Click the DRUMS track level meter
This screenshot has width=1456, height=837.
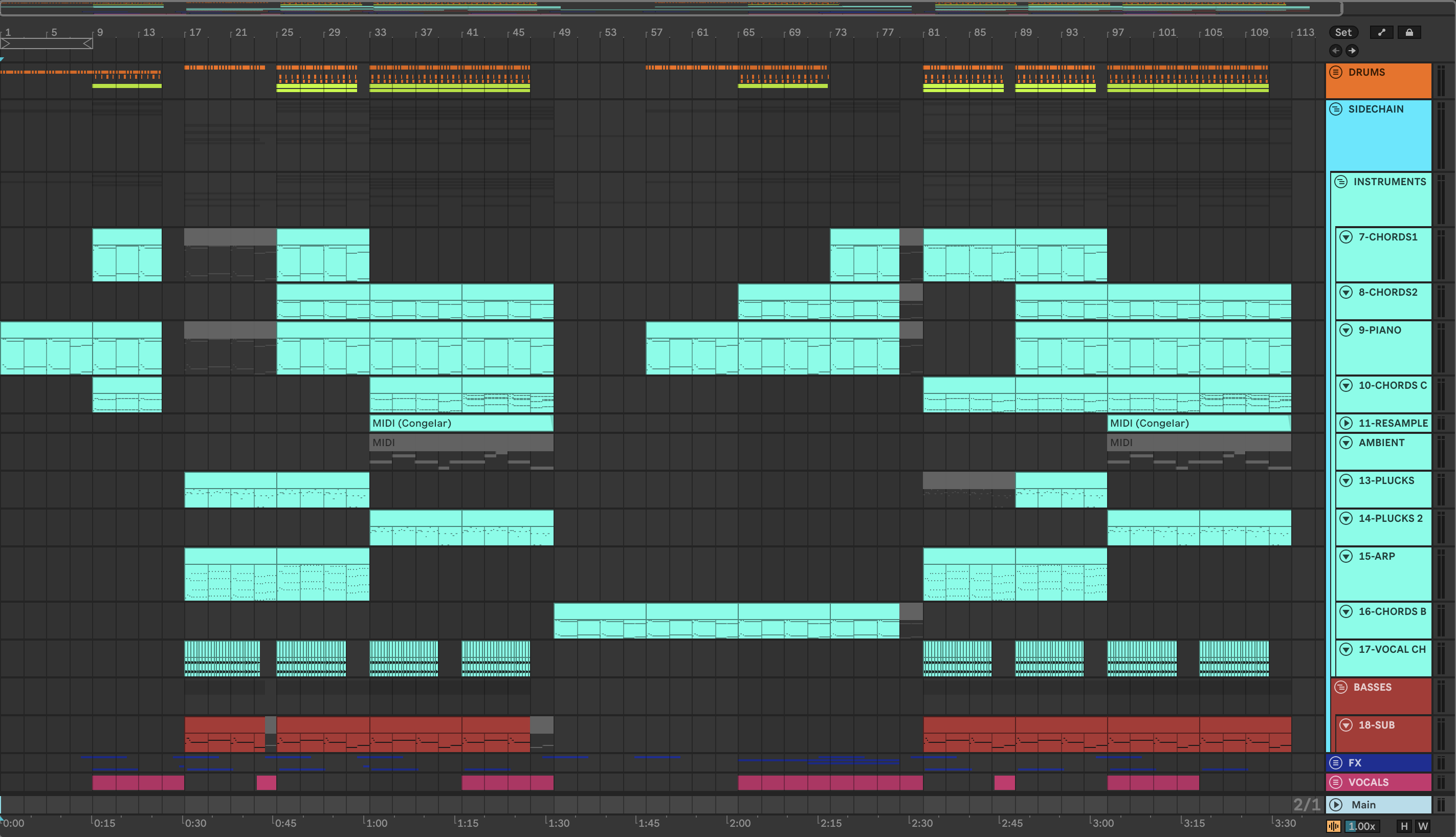[1441, 81]
